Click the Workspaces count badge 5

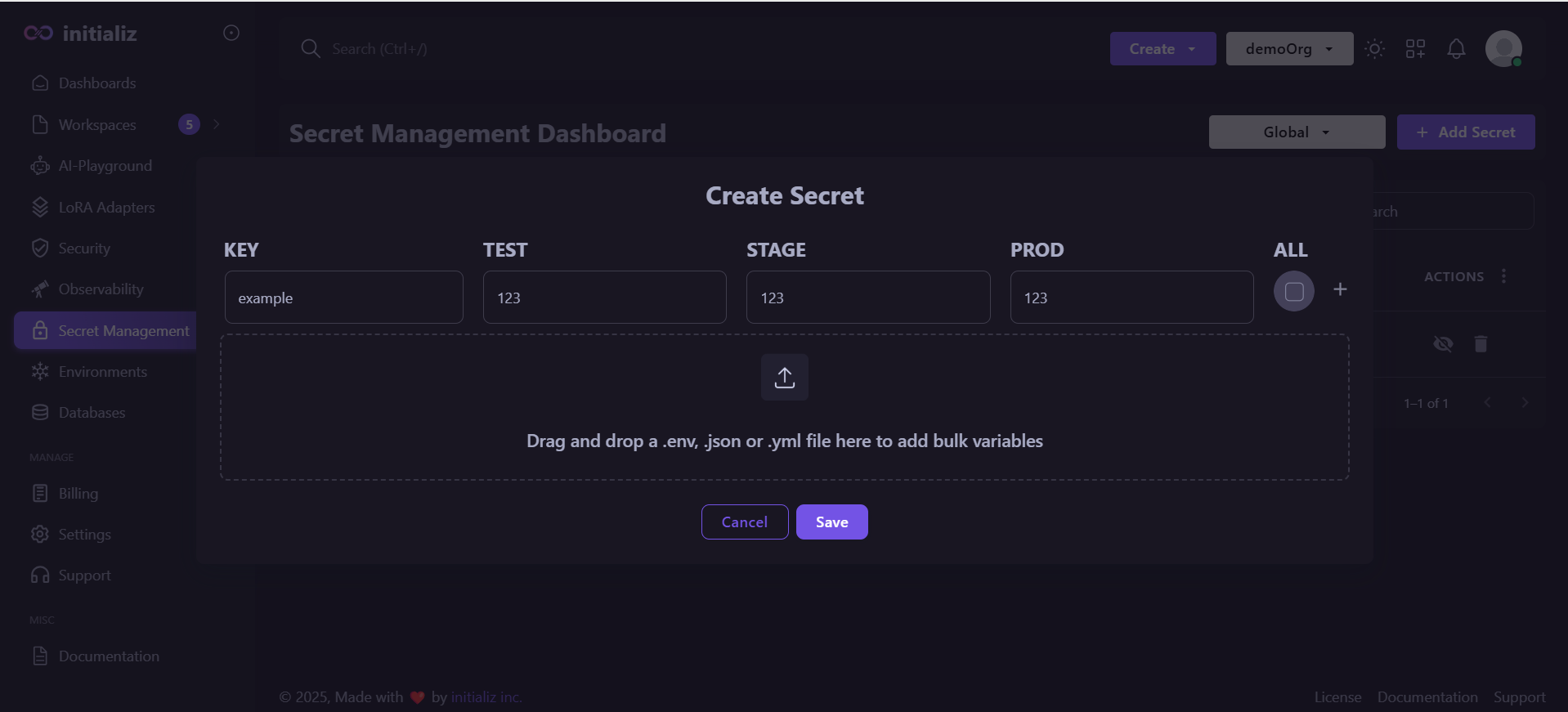[x=189, y=124]
